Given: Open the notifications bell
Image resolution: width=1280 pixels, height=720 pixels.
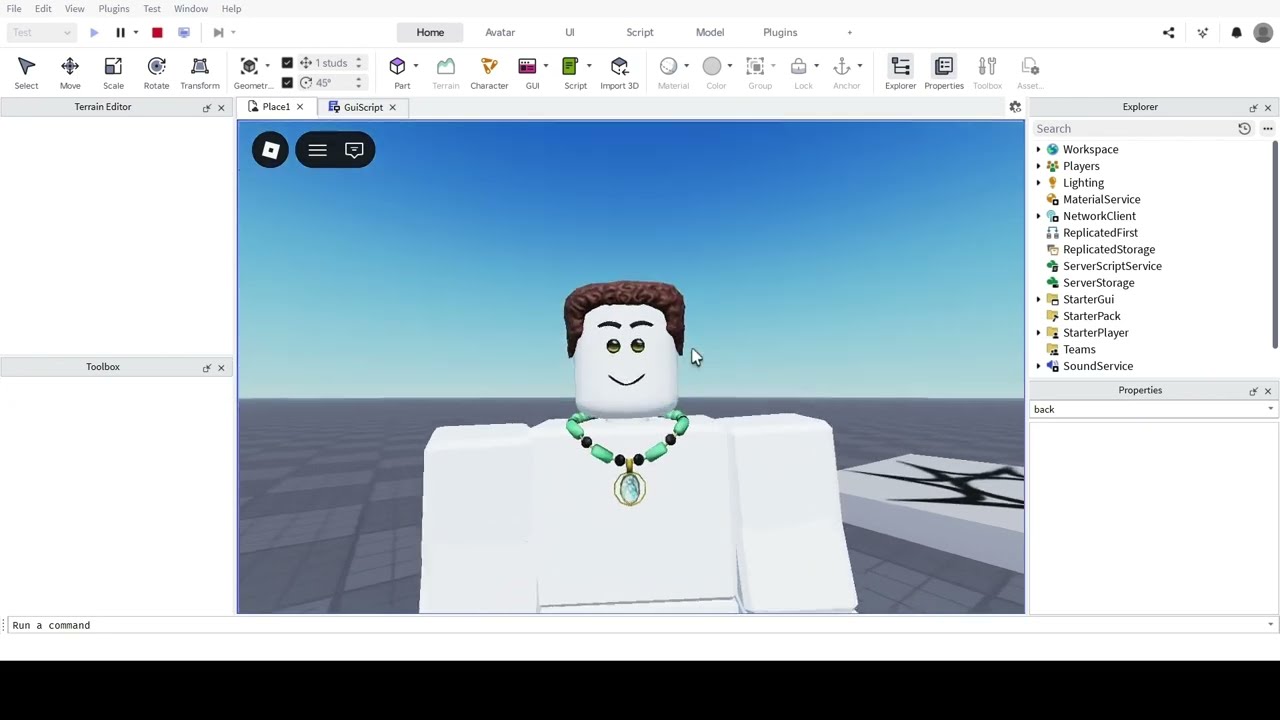Looking at the screenshot, I should pos(1236,32).
